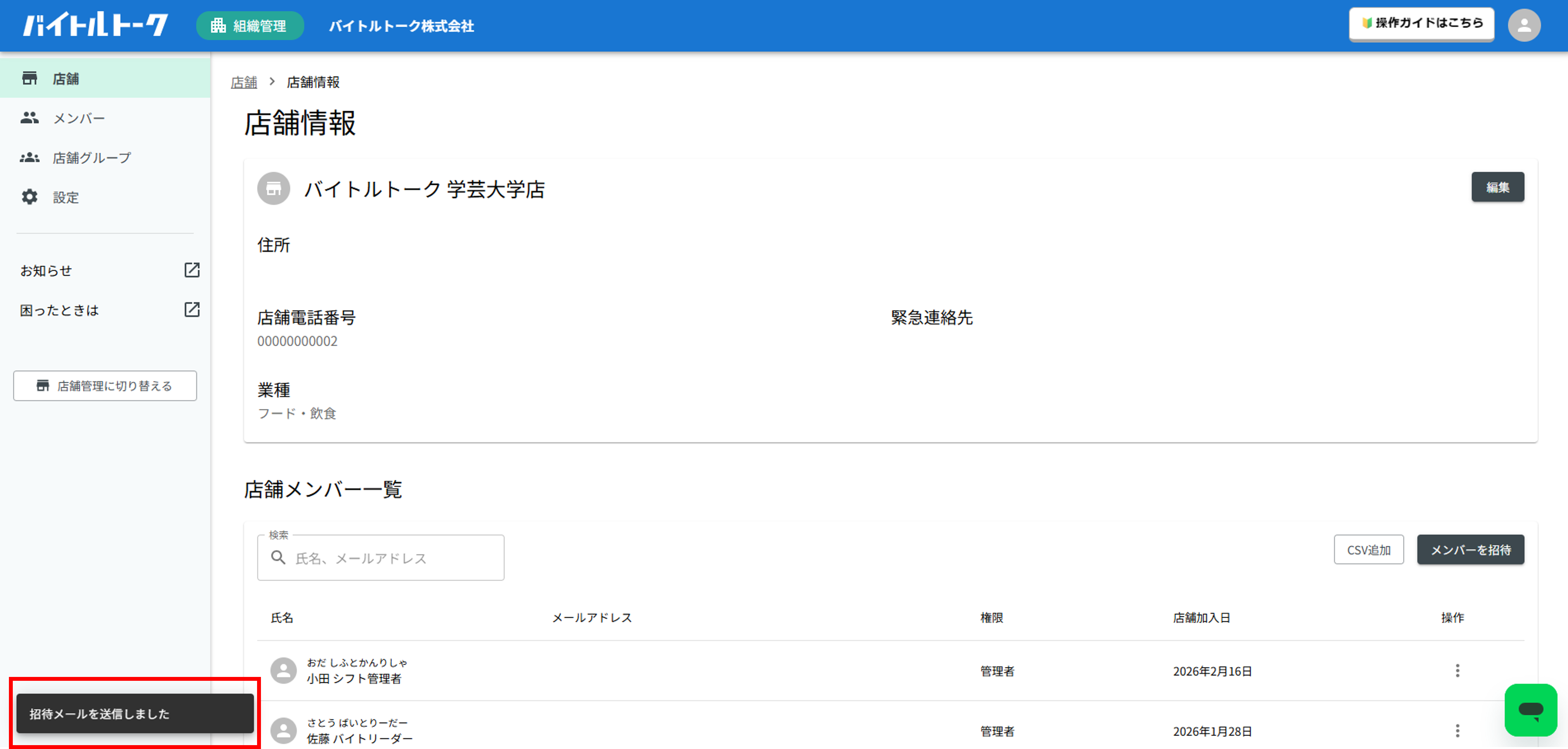Open the green chat widget button

tap(1530, 710)
